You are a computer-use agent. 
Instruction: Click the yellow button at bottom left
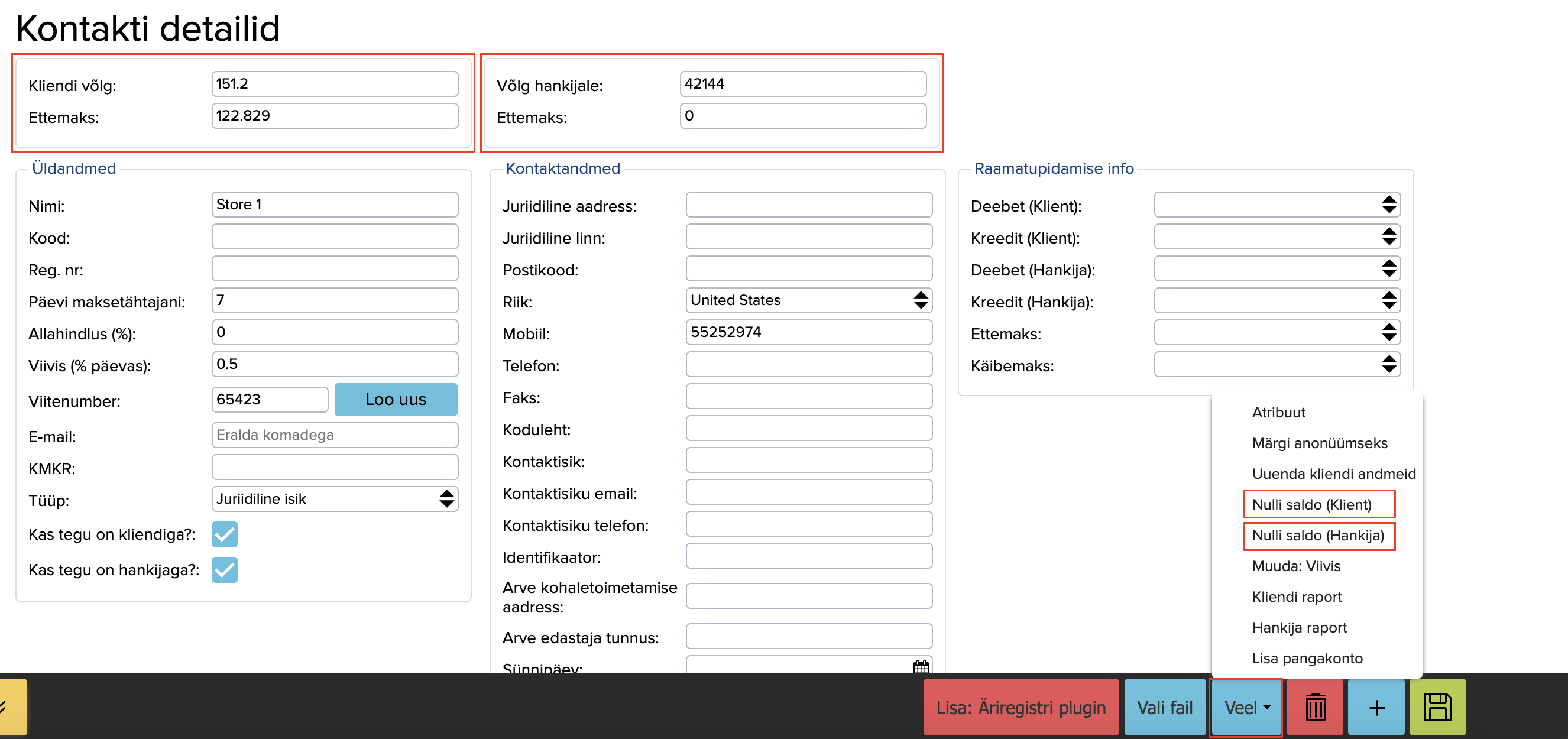pyautogui.click(x=12, y=707)
